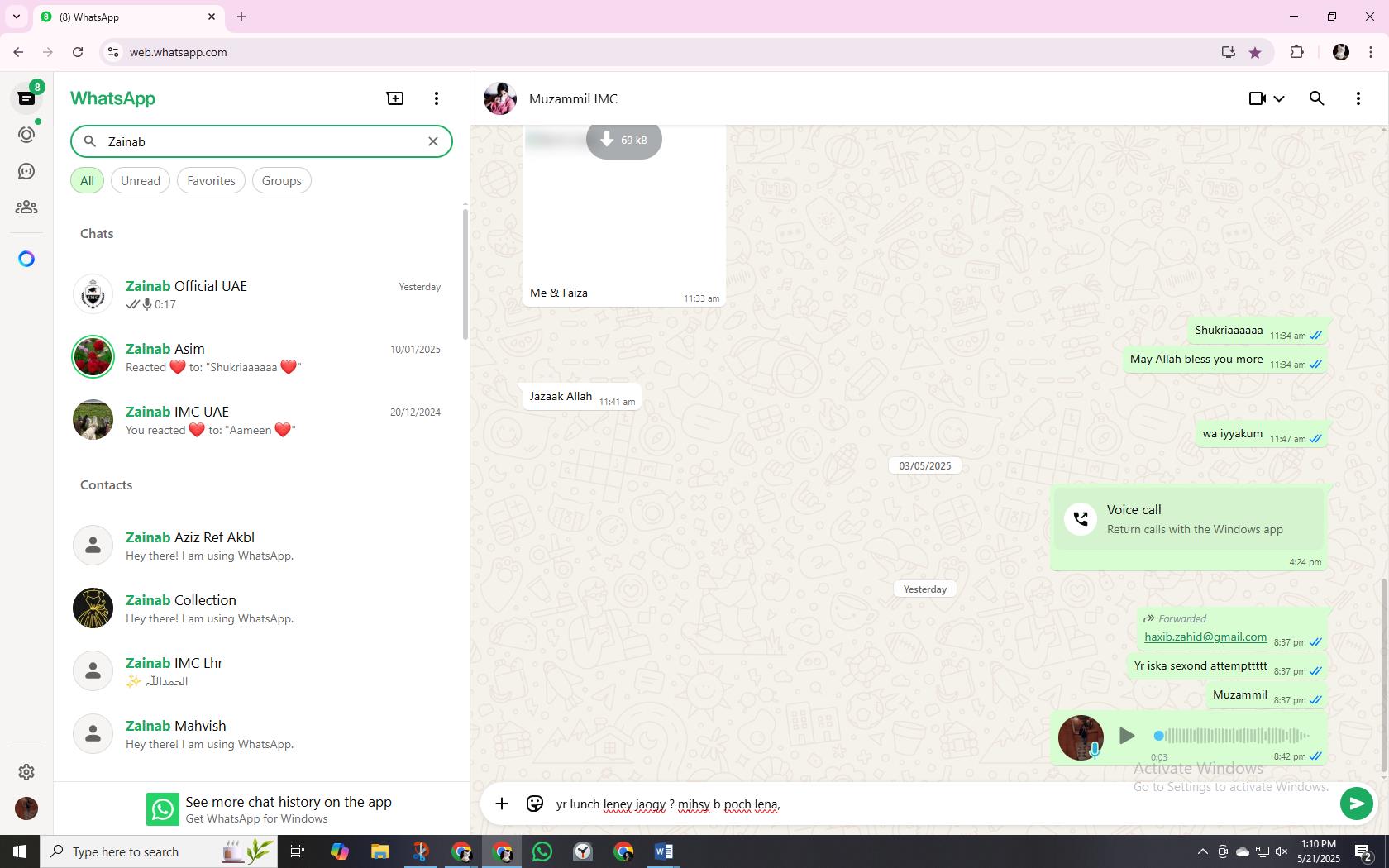Open contact Zainab Collection
The image size is (1389, 868).
pos(260,608)
